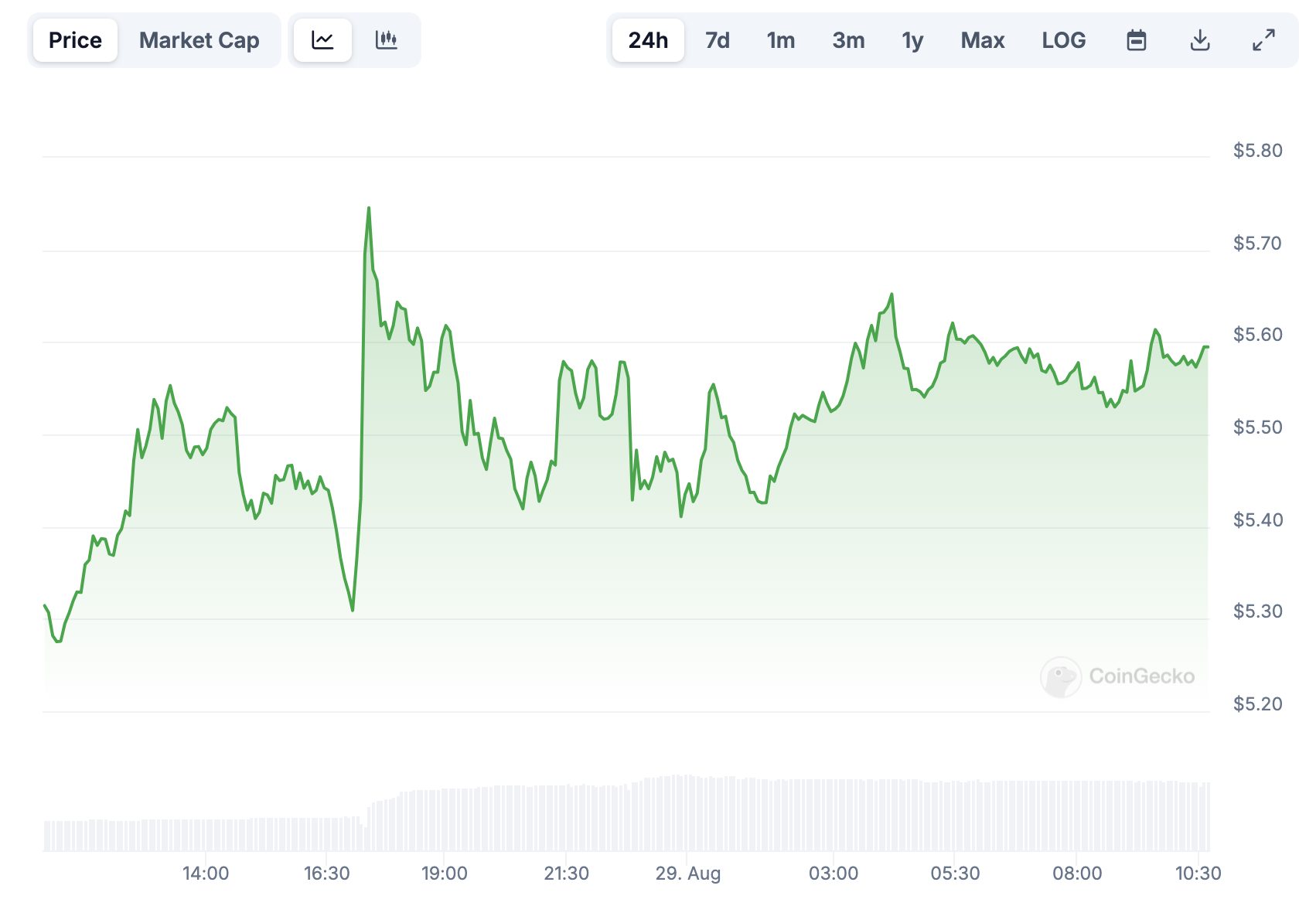This screenshot has height=906, width=1316.
Task: Select the Price tab
Action: click(x=75, y=40)
